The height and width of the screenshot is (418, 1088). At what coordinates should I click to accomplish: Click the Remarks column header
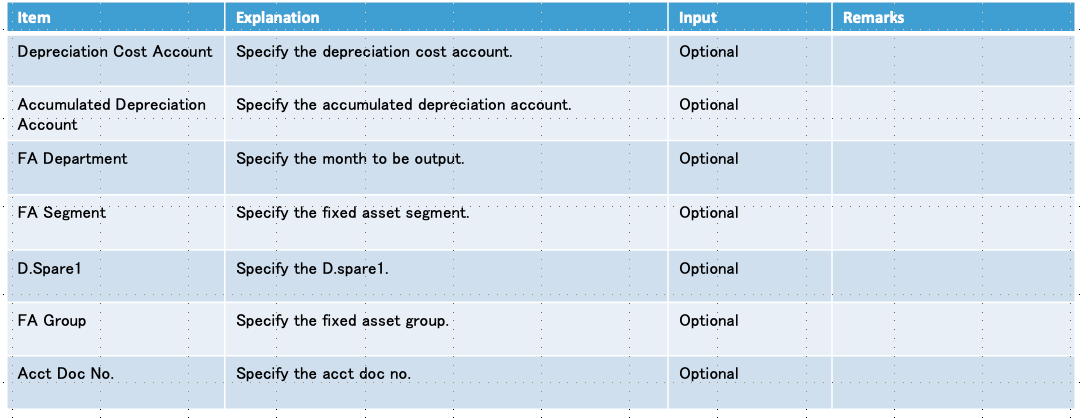[953, 17]
